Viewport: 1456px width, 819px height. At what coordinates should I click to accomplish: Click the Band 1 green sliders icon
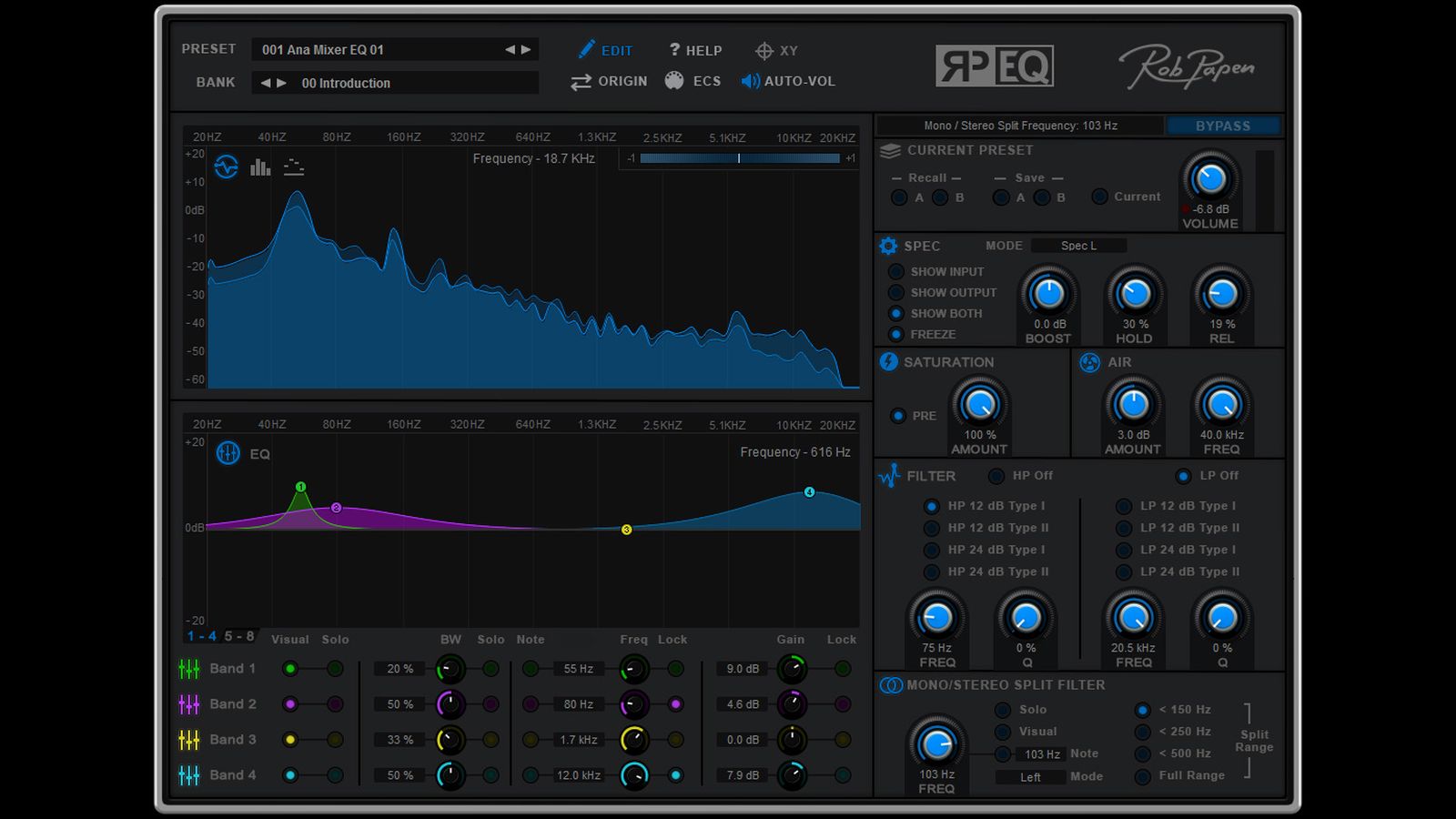tap(189, 669)
